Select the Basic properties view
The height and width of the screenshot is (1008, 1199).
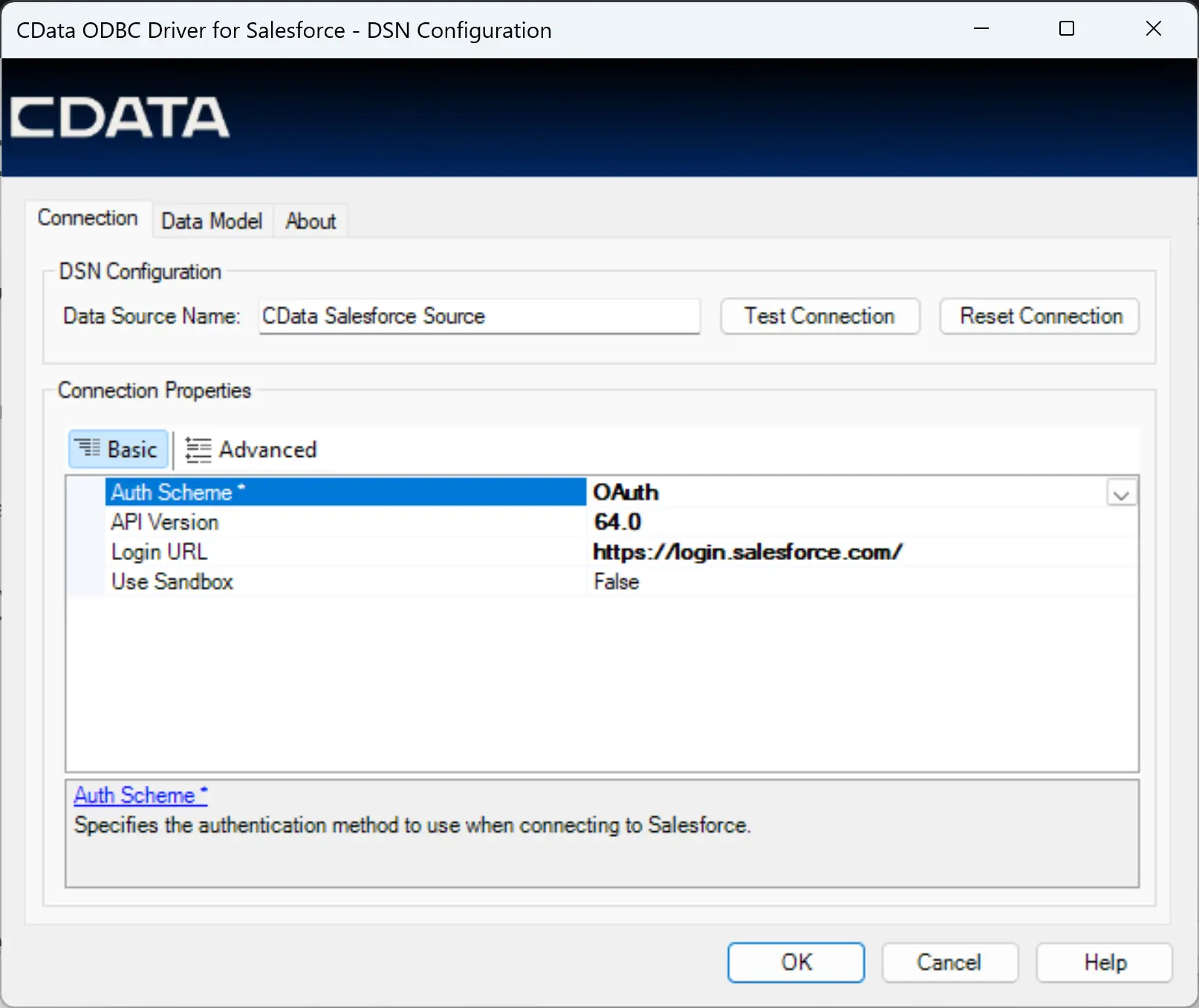point(118,449)
